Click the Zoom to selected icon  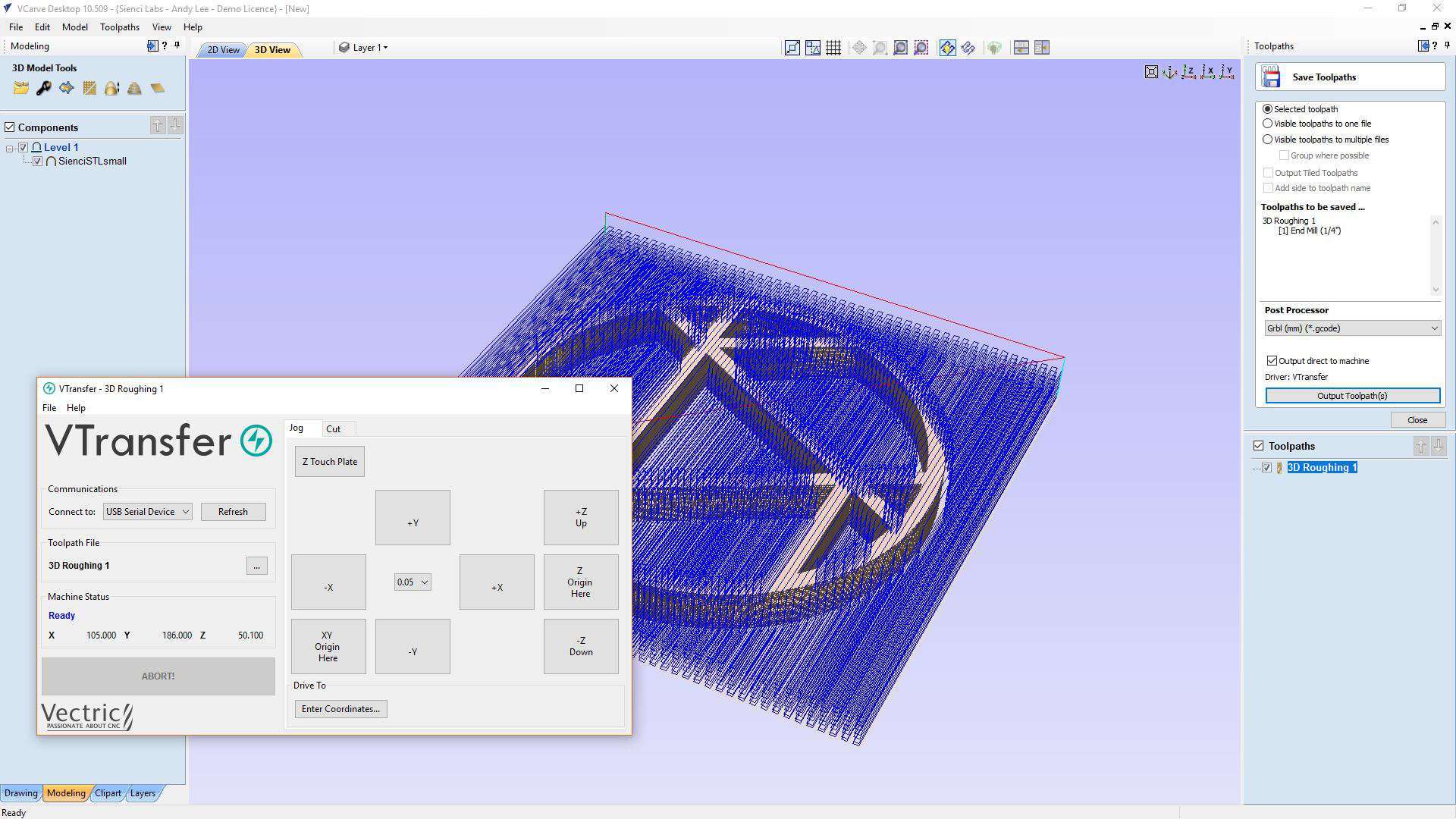pos(921,48)
